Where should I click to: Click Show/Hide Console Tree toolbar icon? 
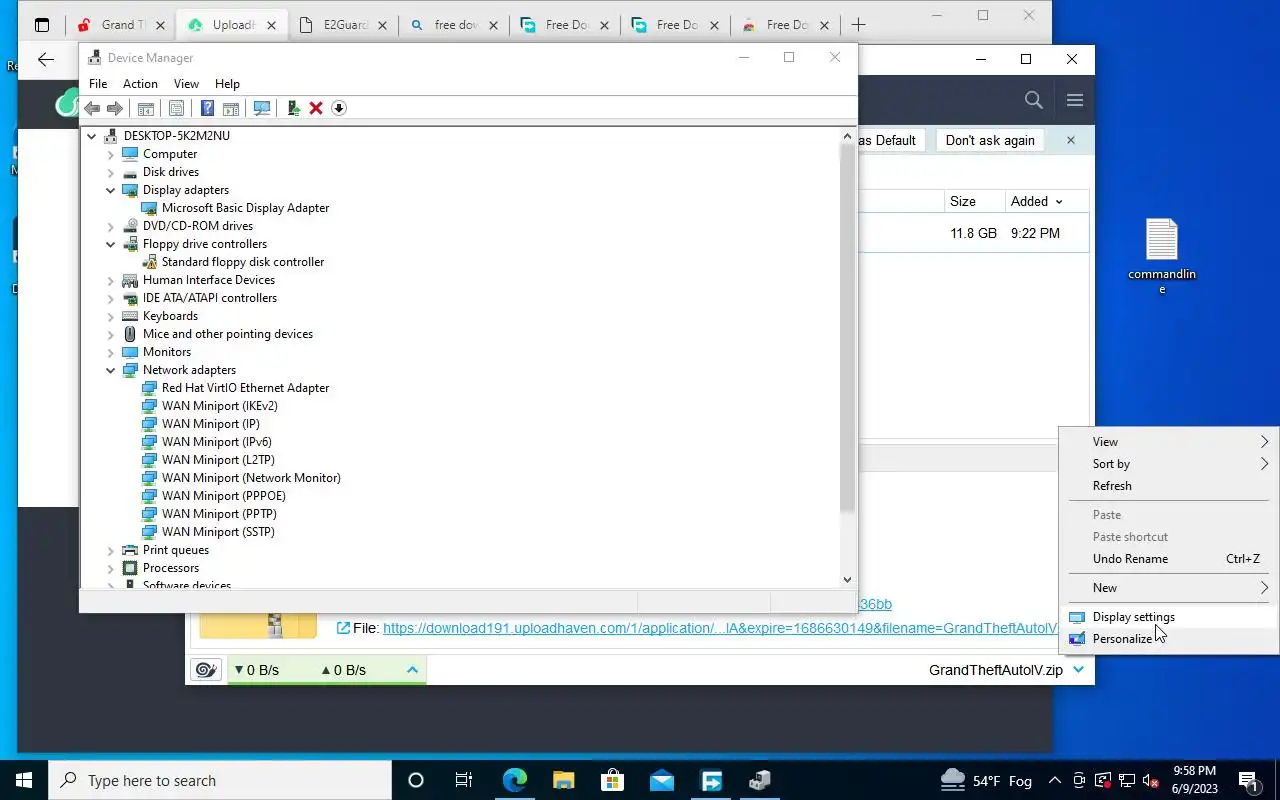coord(146,108)
